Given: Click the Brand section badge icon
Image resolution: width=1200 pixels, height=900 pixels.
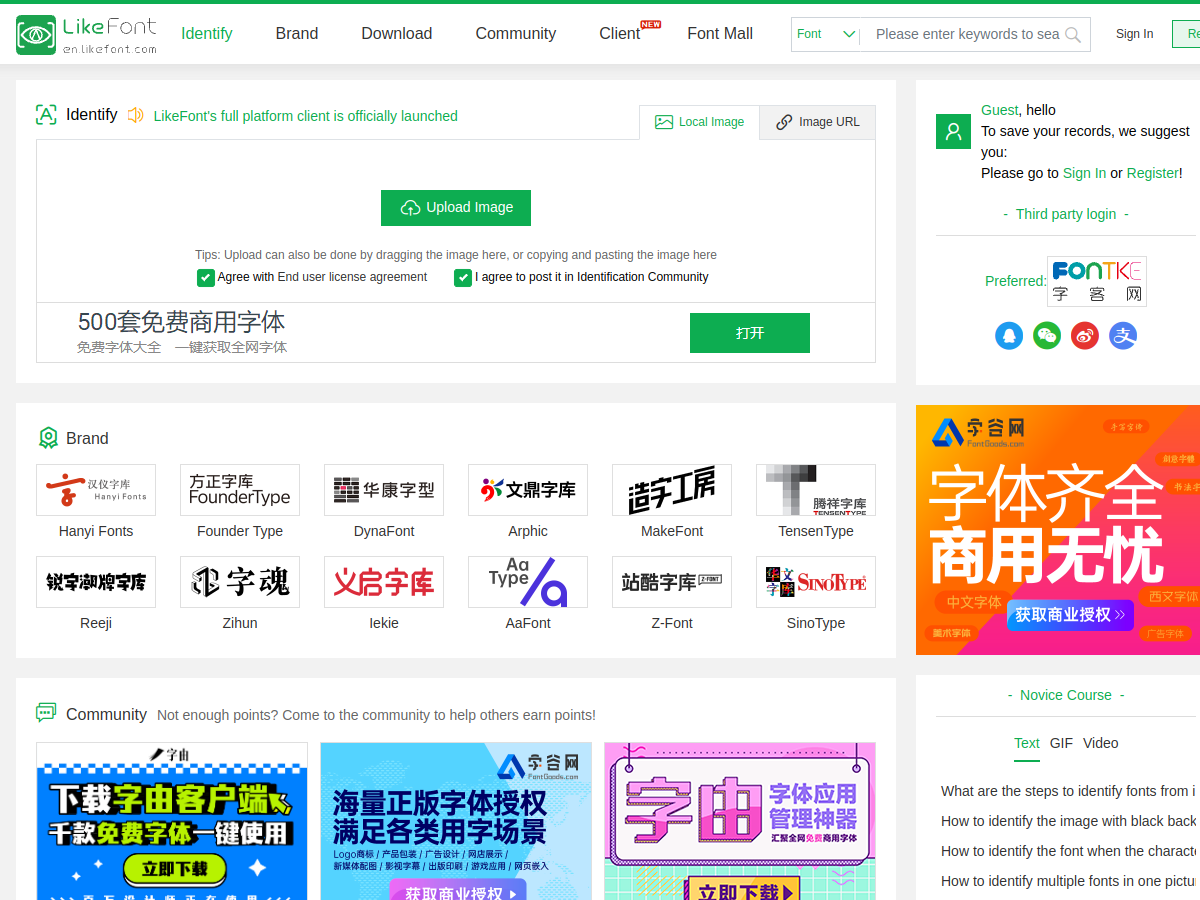Looking at the screenshot, I should [48, 438].
